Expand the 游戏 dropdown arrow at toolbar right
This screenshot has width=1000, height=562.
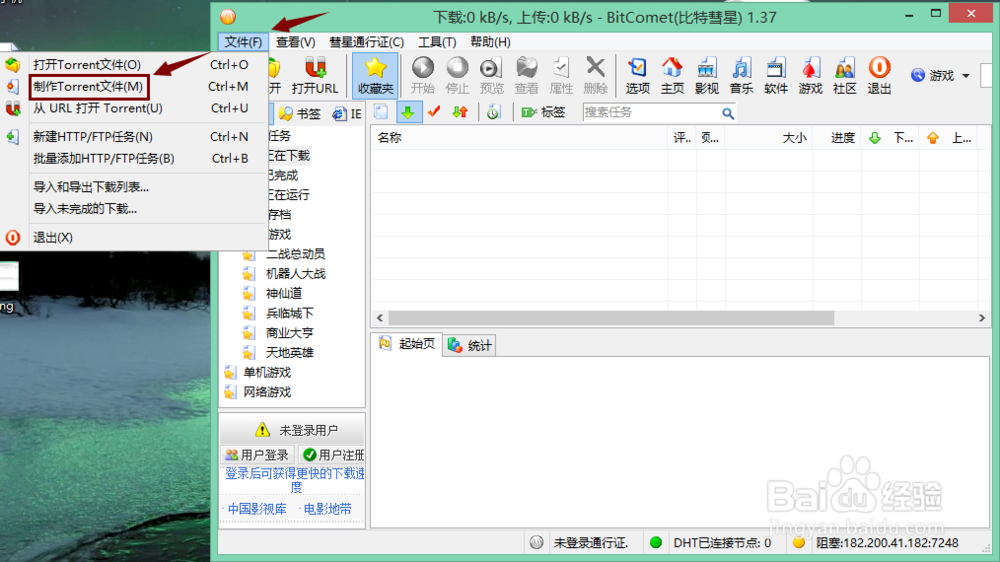(966, 76)
